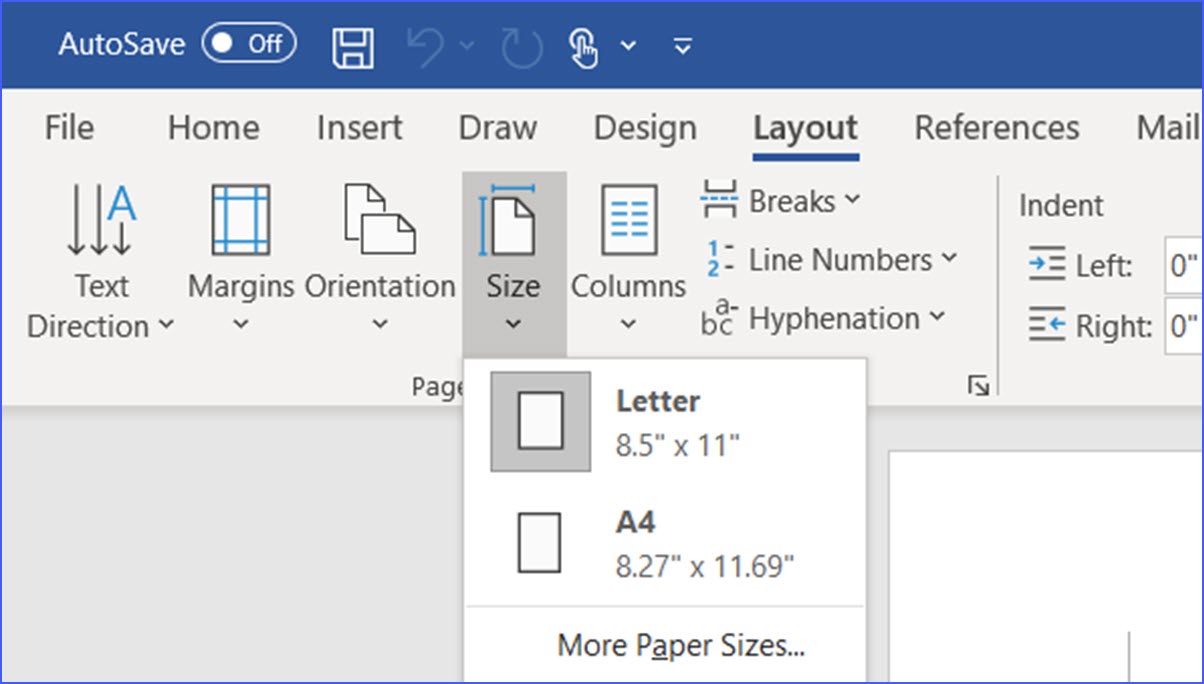Toggle AutoSave off switch

pos(248,44)
